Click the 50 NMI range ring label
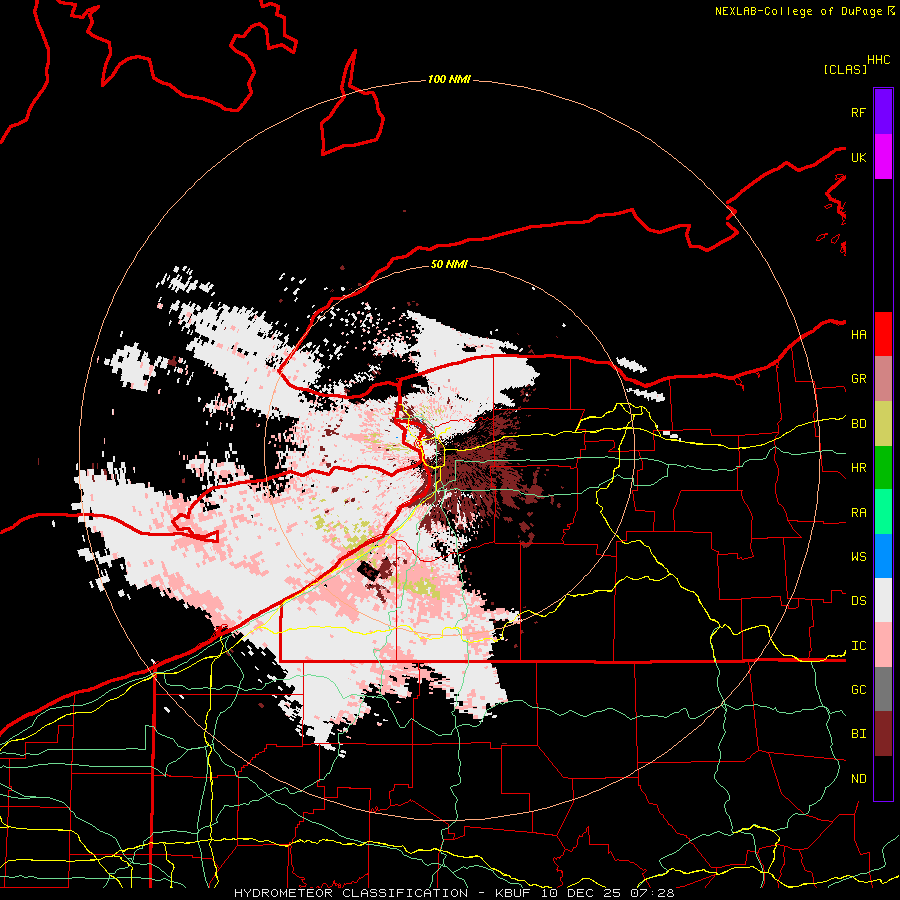 pos(449,264)
